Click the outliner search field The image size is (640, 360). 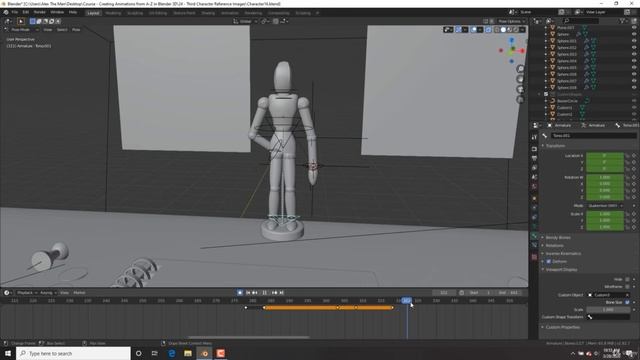coord(581,21)
